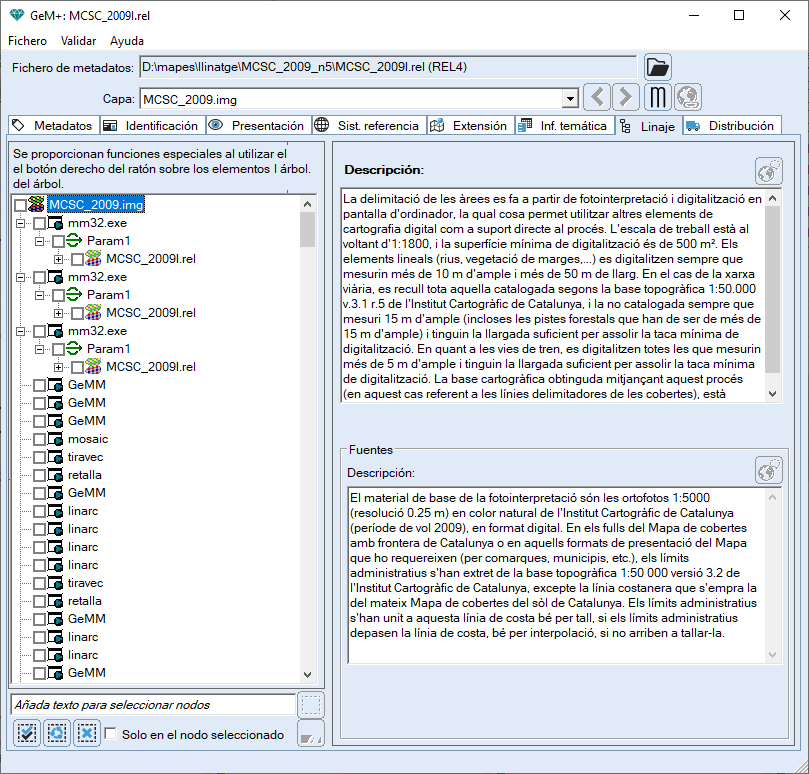Screen dimensions: 809x774
Task: Go to next layer with right arrow
Action: [626, 97]
